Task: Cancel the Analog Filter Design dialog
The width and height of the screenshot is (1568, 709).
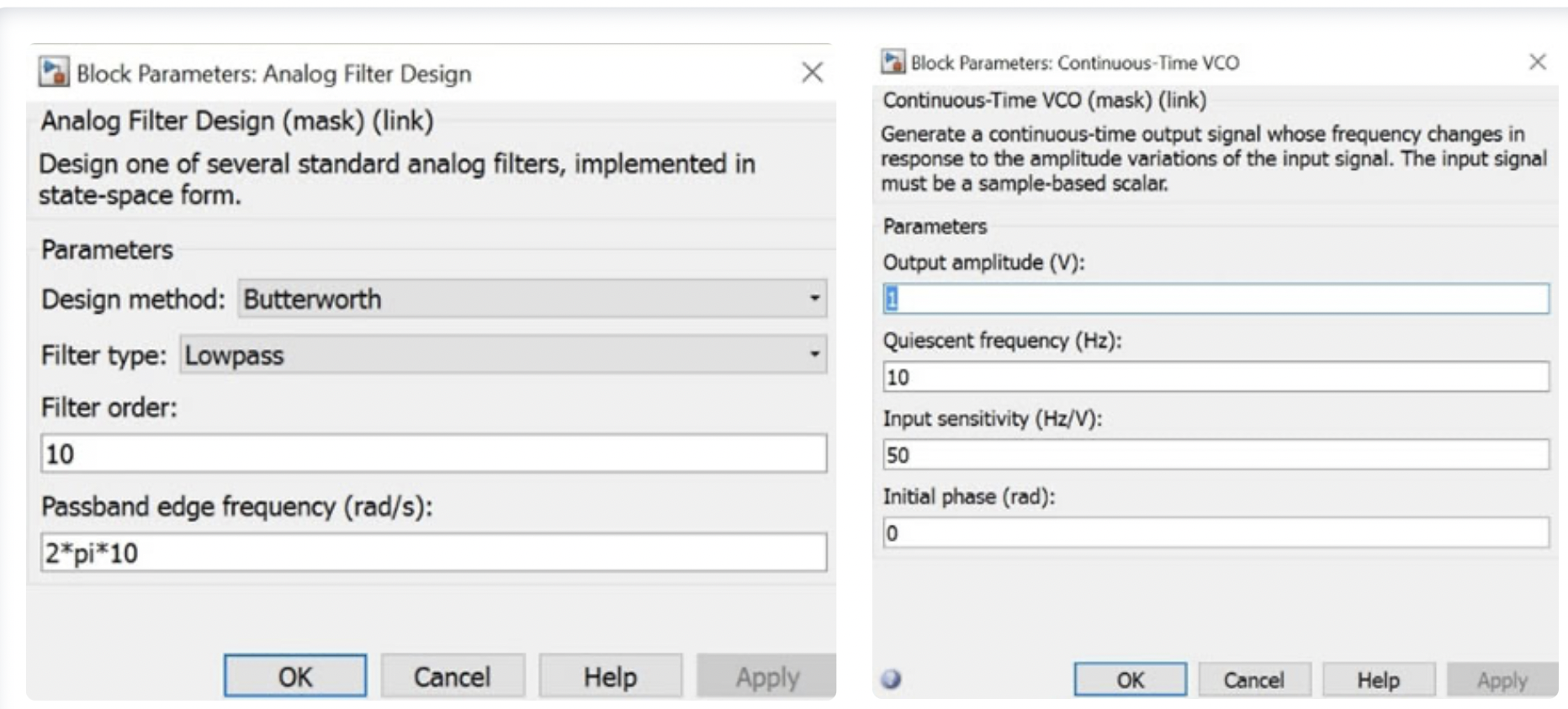Action: [x=453, y=677]
